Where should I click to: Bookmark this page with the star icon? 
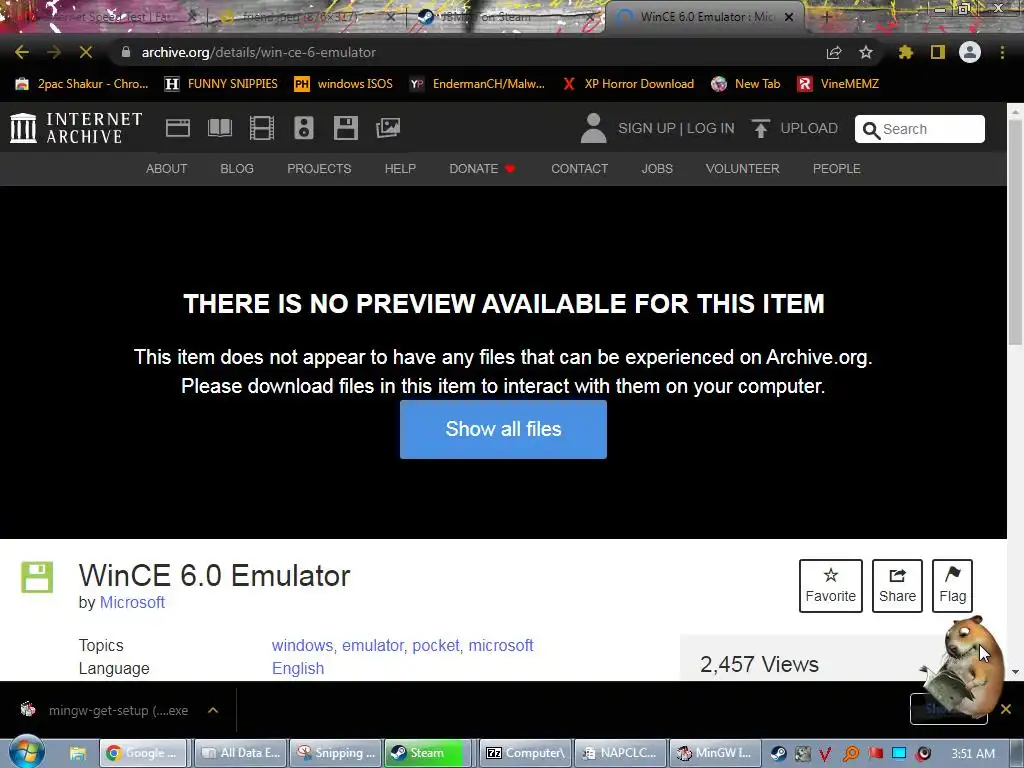[866, 52]
